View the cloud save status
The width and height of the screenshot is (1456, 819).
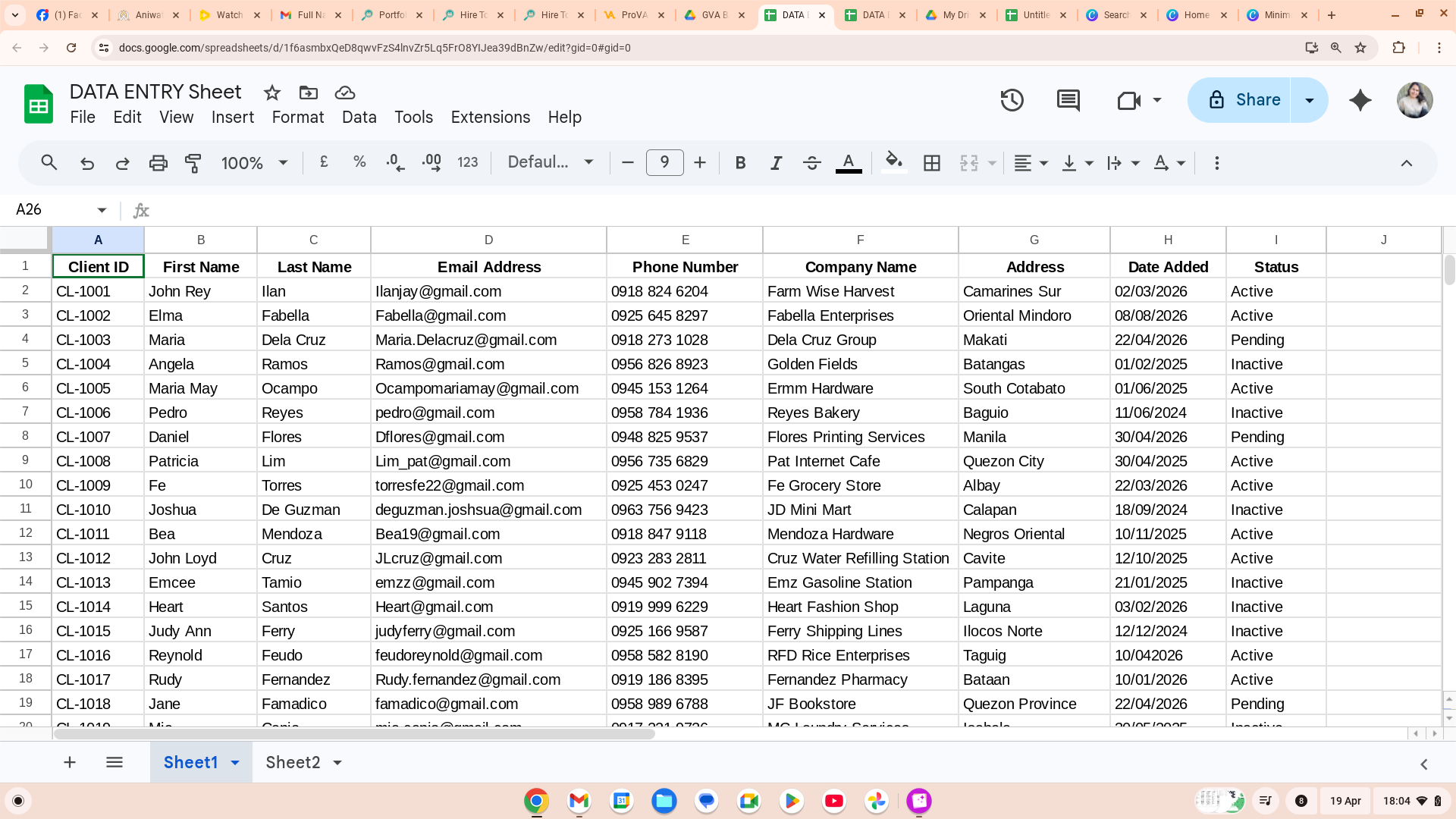click(x=345, y=93)
